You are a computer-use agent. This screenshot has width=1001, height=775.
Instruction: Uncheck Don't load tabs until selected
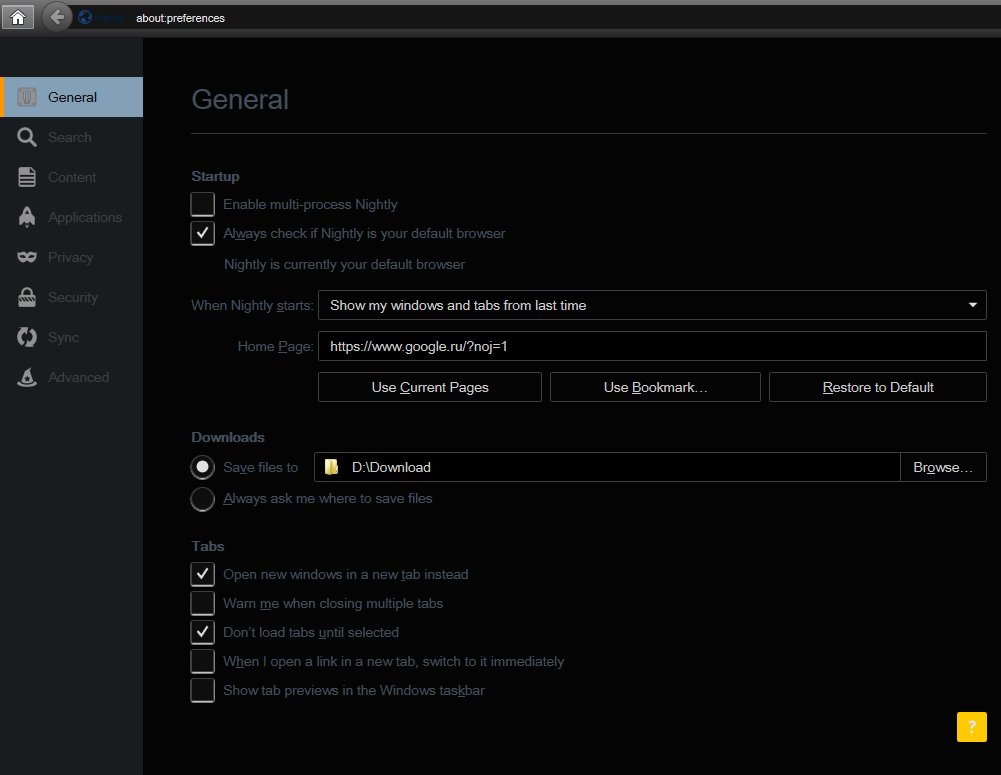point(202,633)
